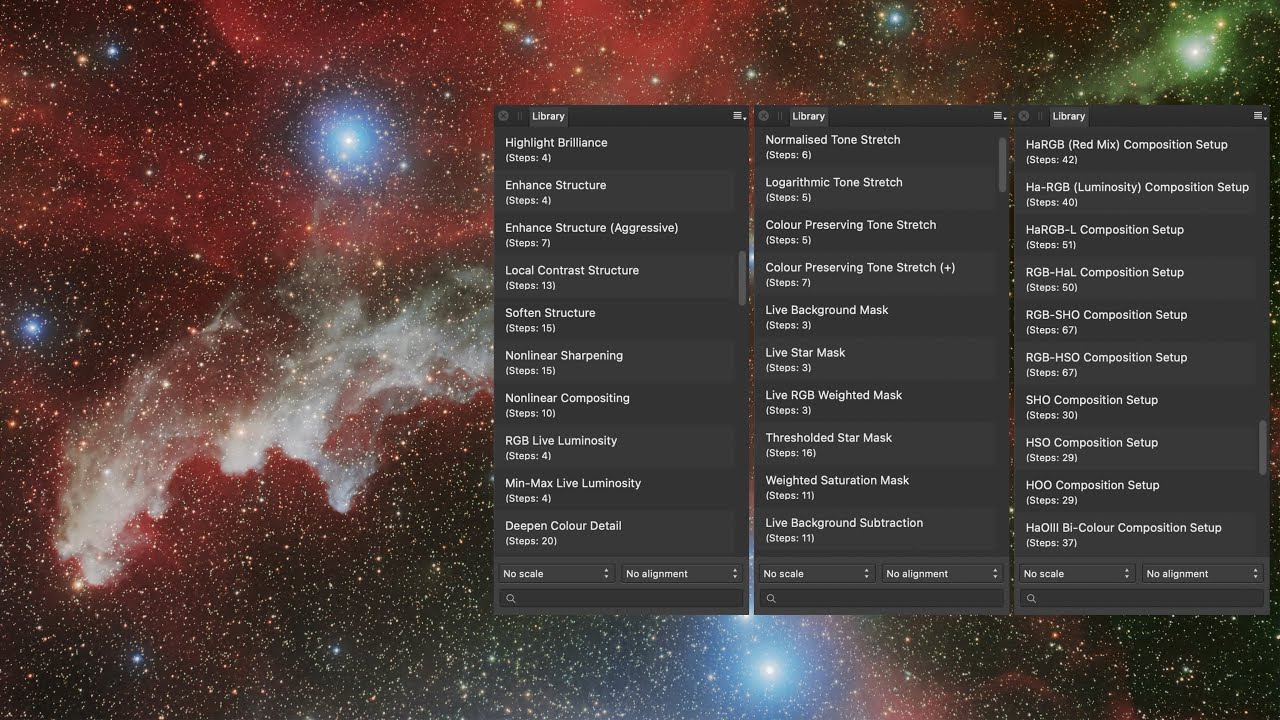Select the Thresholded Star Mask macro
Screen dimensions: 1280x720
coord(875,444)
